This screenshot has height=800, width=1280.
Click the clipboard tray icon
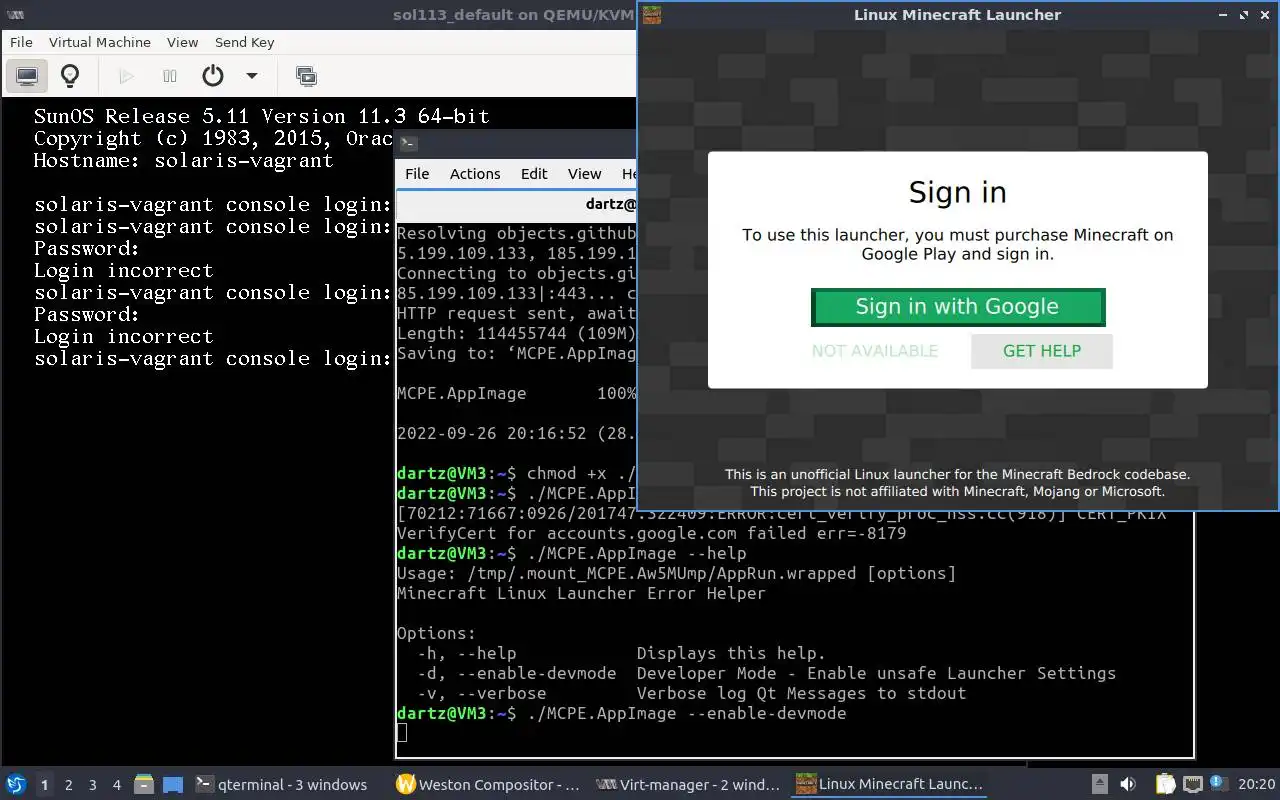click(x=1166, y=784)
